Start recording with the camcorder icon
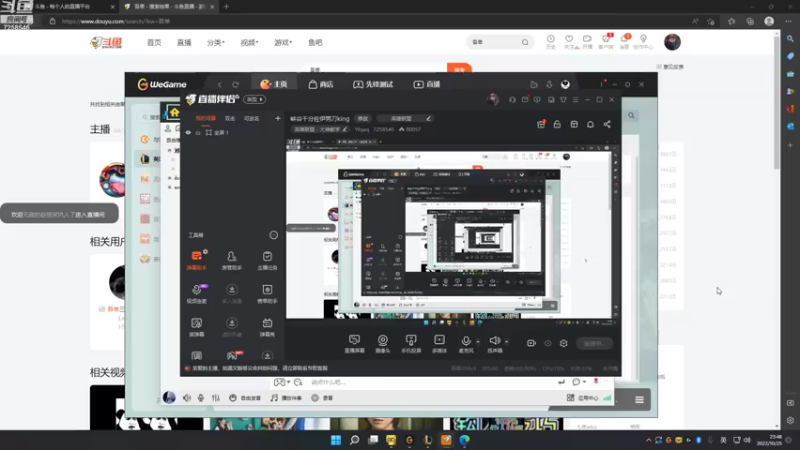The width and height of the screenshot is (800, 450). 531,343
